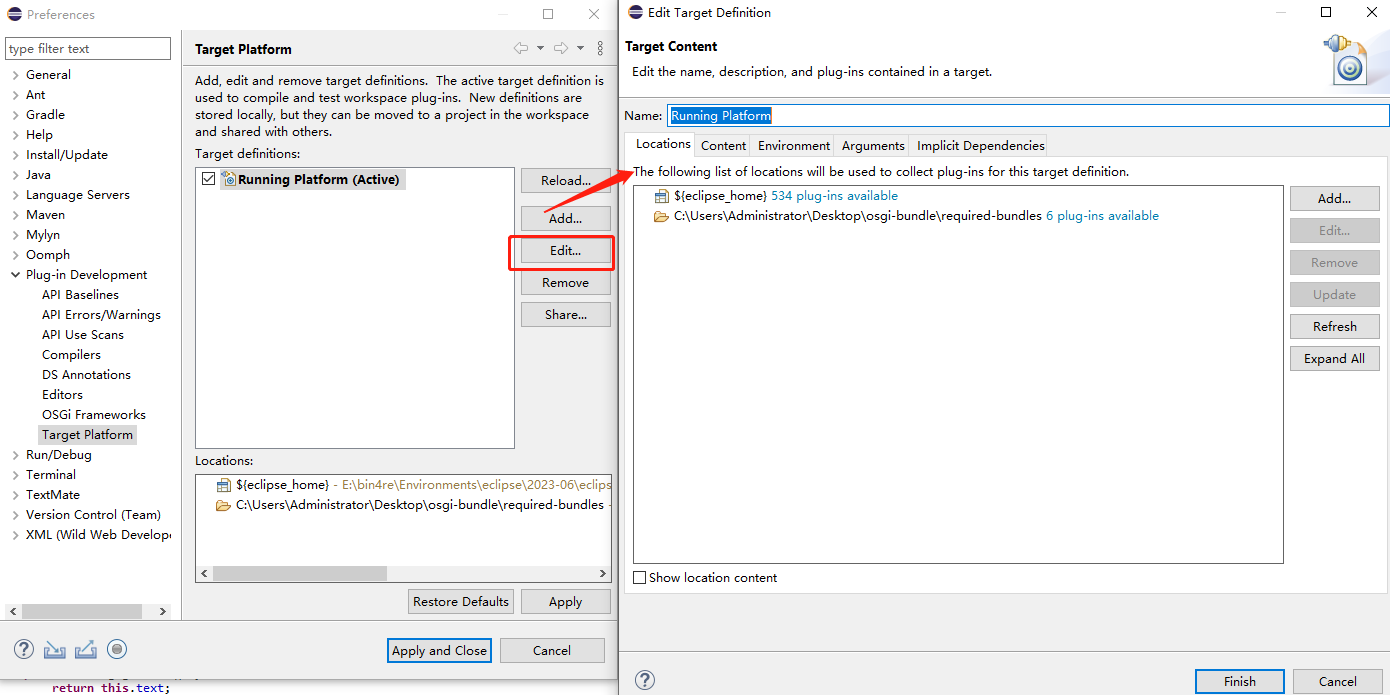
Task: Uncheck the Running Platform (Active) checkbox
Action: coord(208,179)
